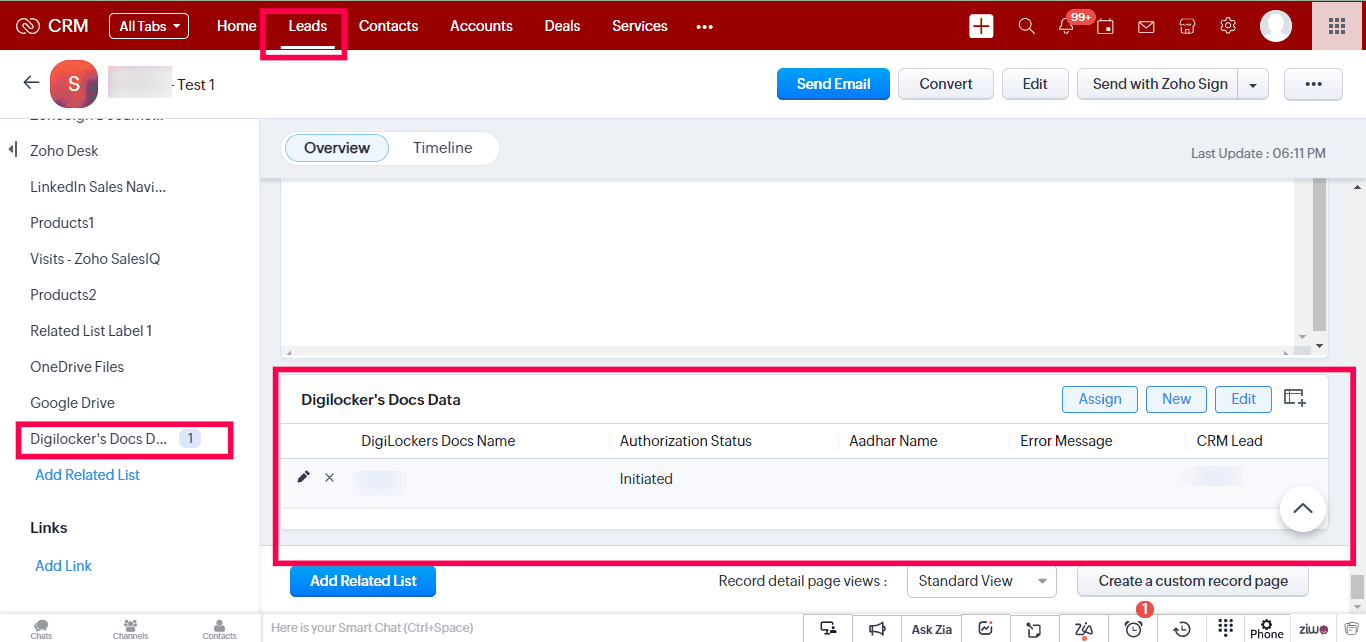The height and width of the screenshot is (642, 1366).
Task: Click Assign in Digilocker's Docs Data
Action: click(1100, 399)
